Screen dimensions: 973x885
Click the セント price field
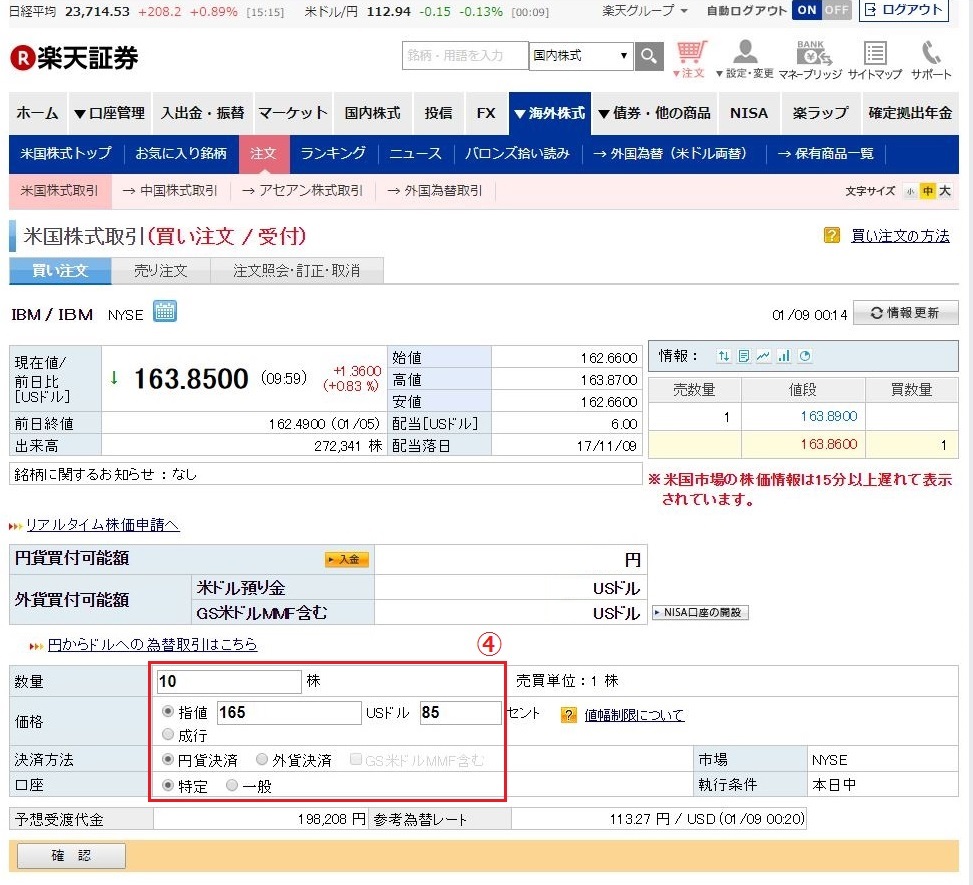click(x=460, y=712)
